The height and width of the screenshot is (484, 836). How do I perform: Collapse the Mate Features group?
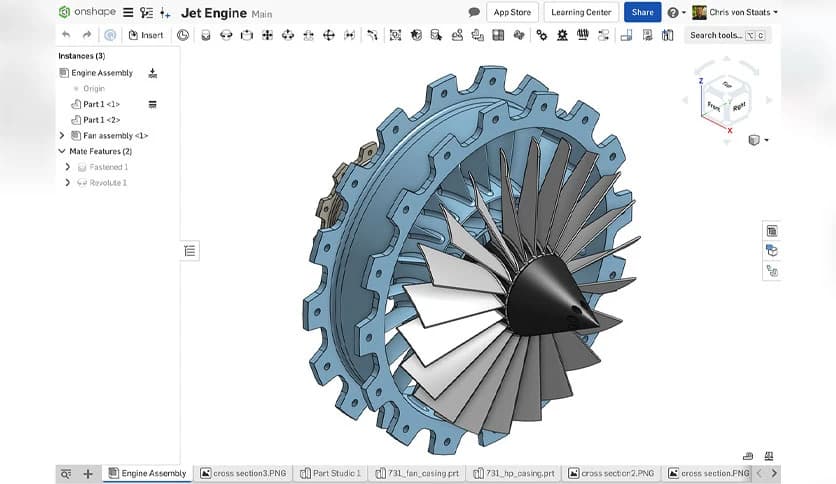point(62,151)
